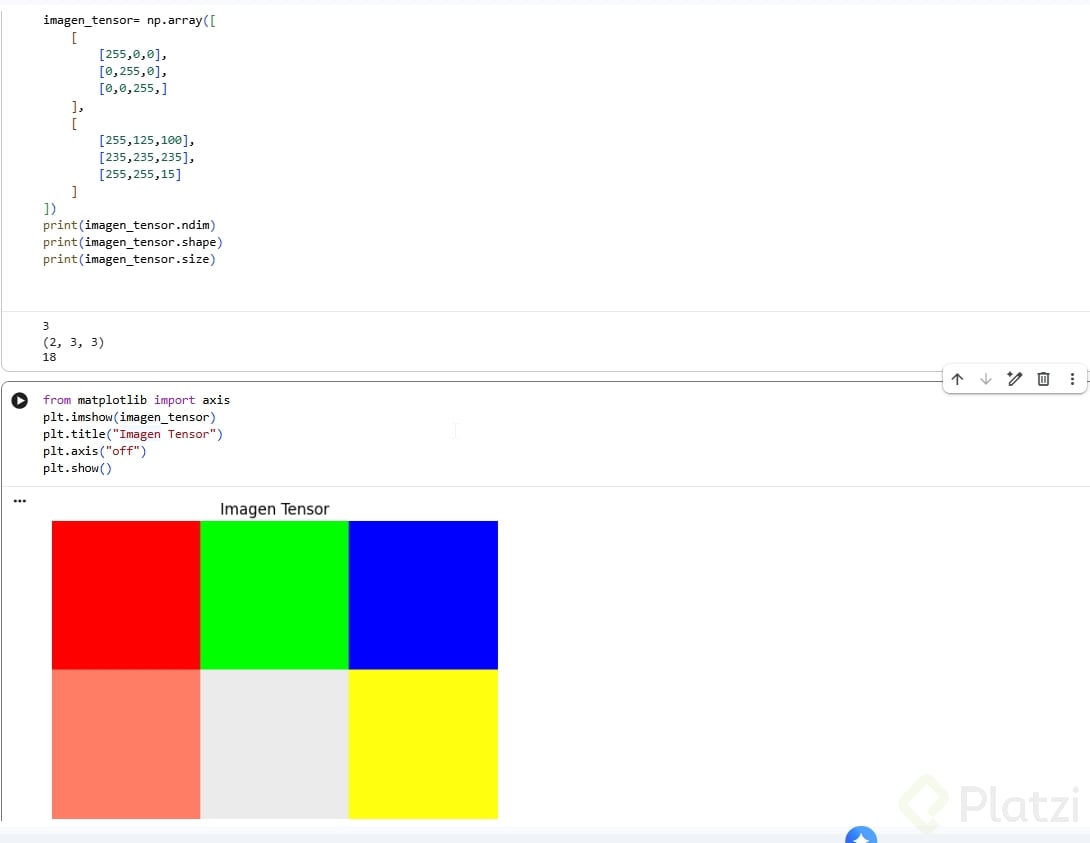Click the line plt.show()
Viewport: 1090px width, 843px height.
click(77, 468)
